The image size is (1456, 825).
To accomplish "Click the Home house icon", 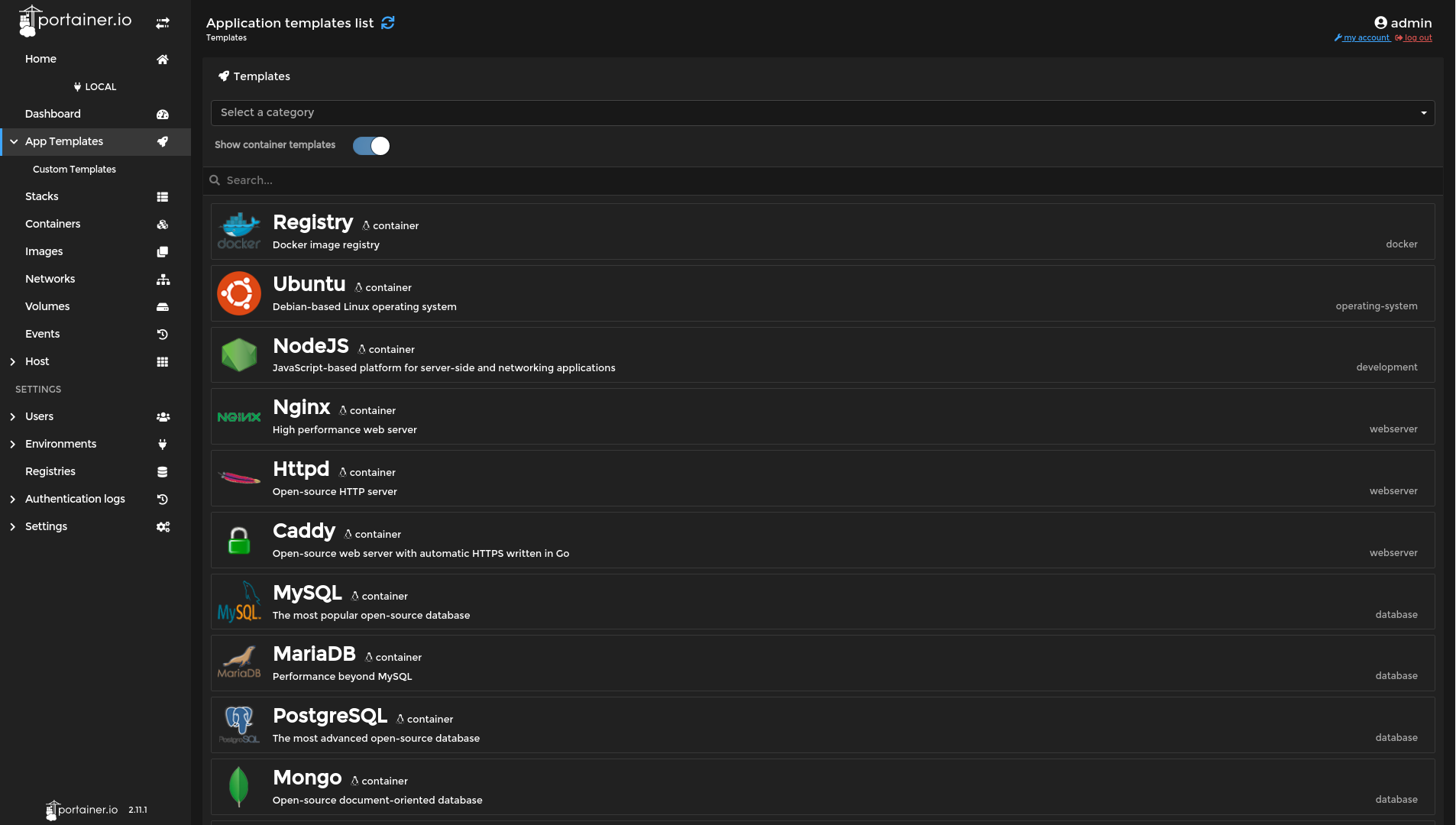I will (x=163, y=60).
